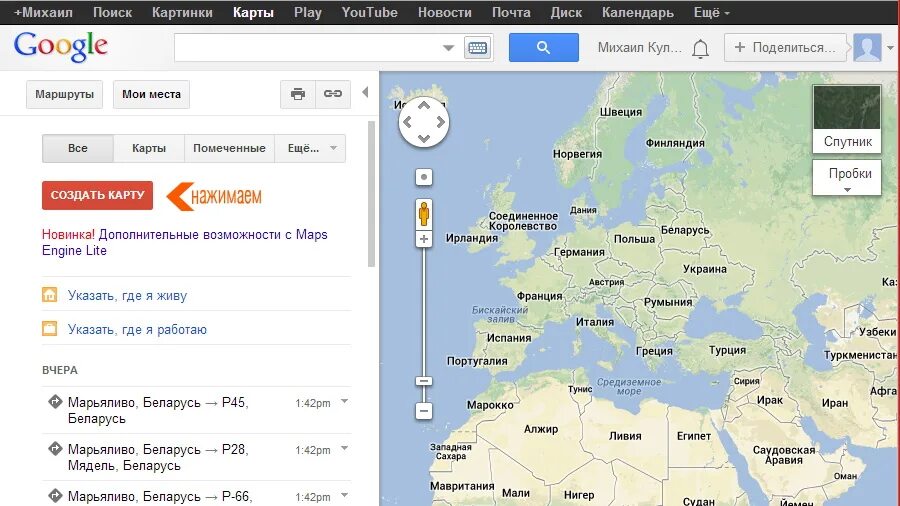This screenshot has height=506, width=900.
Task: Switch to Спутник satellite view thumbnail
Action: (x=847, y=119)
